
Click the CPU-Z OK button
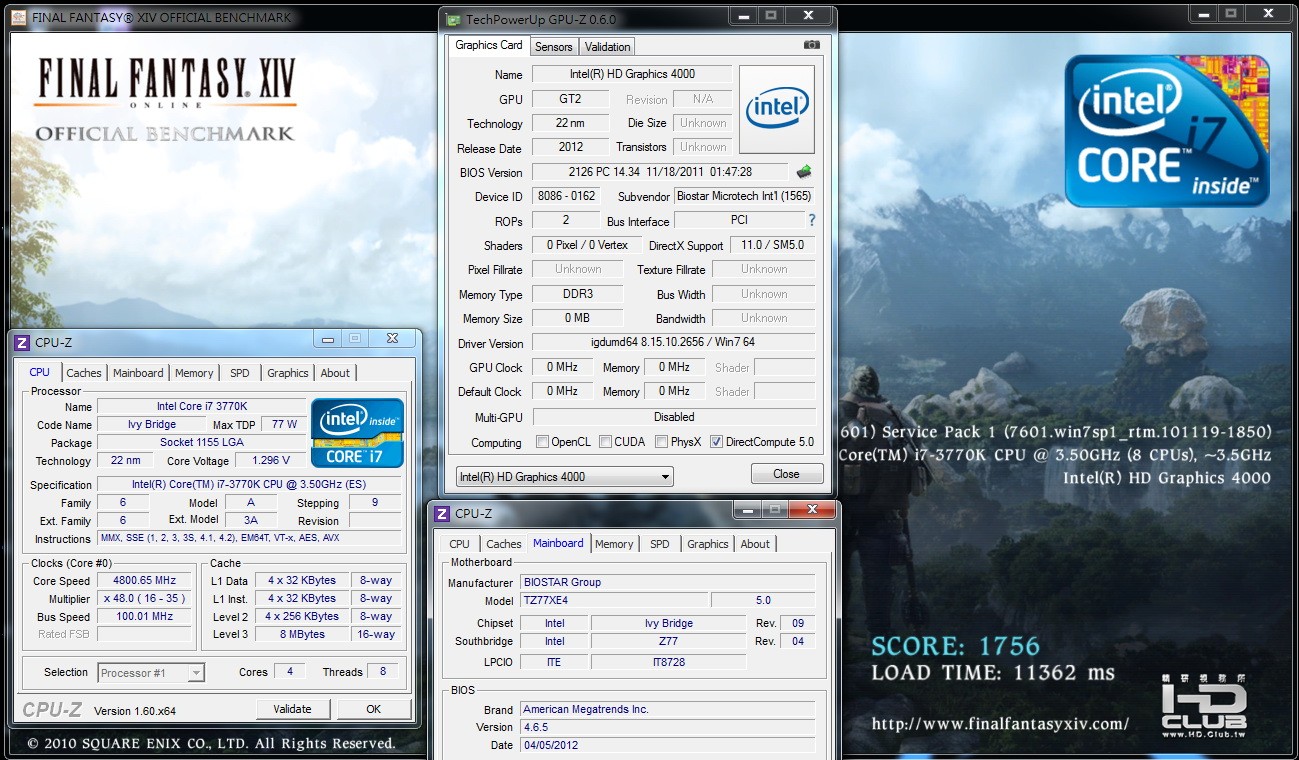(x=373, y=709)
